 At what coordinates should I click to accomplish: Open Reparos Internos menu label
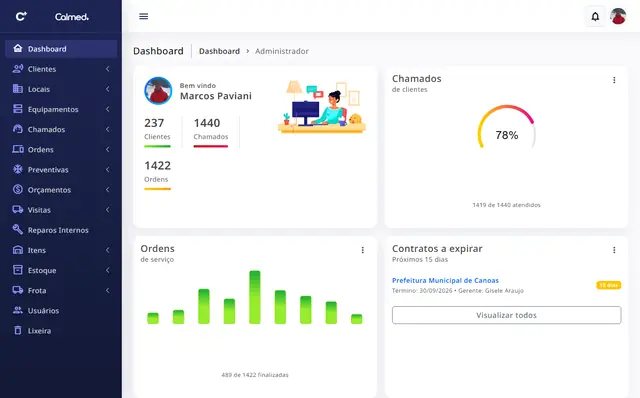(x=58, y=230)
